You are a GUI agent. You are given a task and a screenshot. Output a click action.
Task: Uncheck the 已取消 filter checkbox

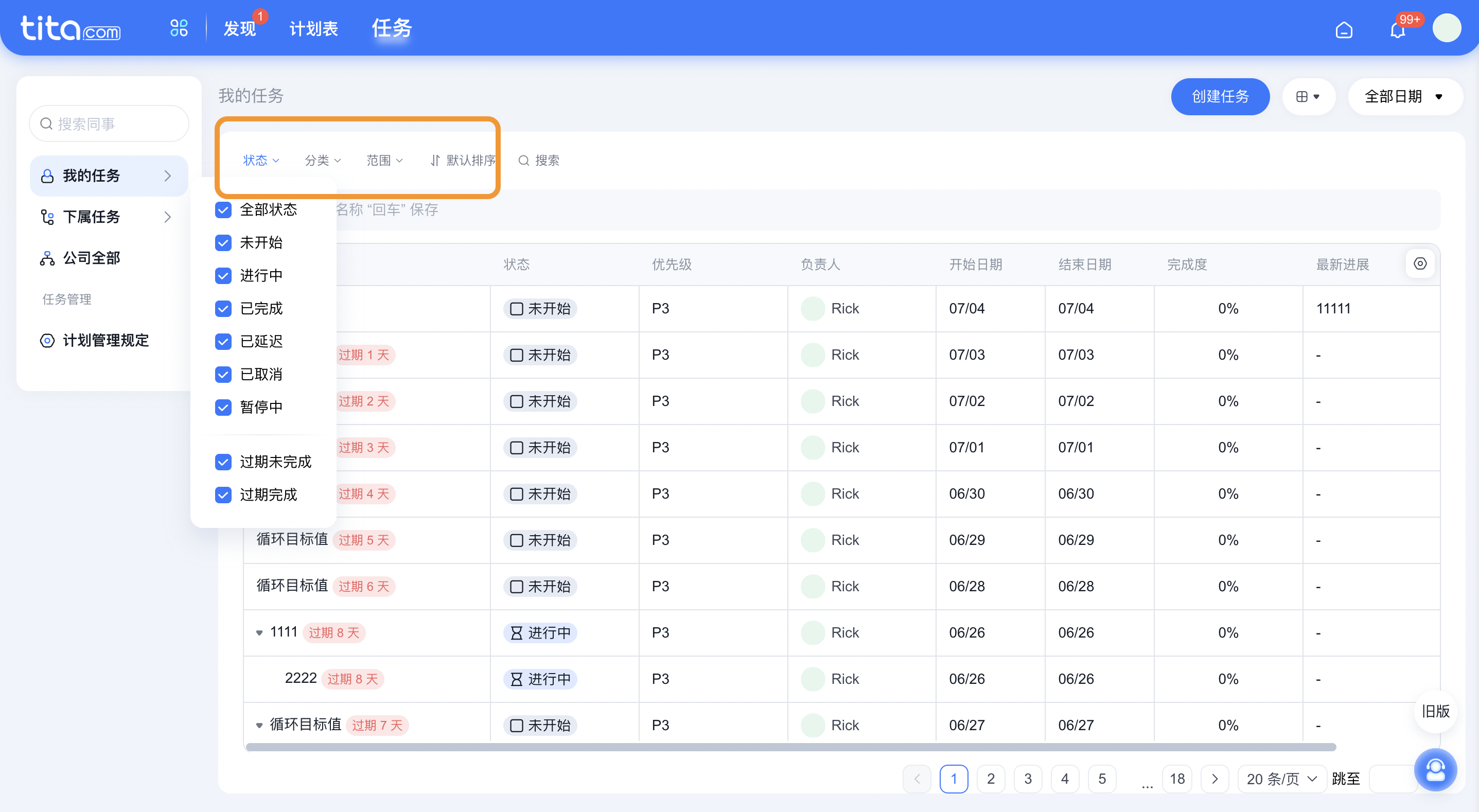[223, 375]
